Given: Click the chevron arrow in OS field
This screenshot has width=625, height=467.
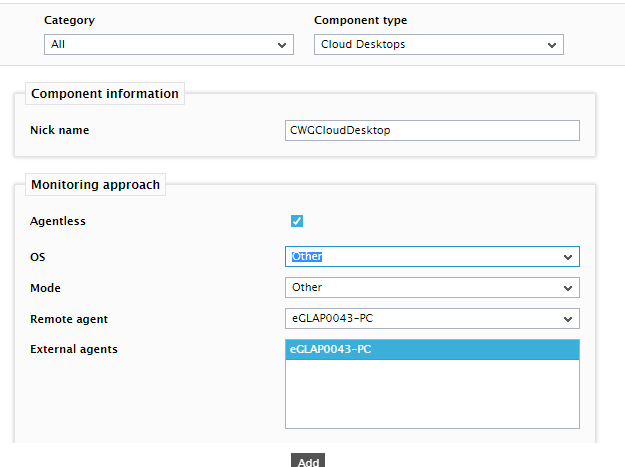Looking at the screenshot, I should tap(568, 257).
